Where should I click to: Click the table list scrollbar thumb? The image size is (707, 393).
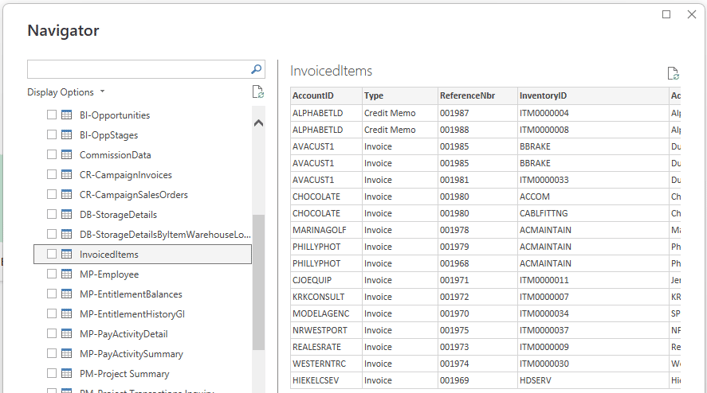click(x=258, y=282)
